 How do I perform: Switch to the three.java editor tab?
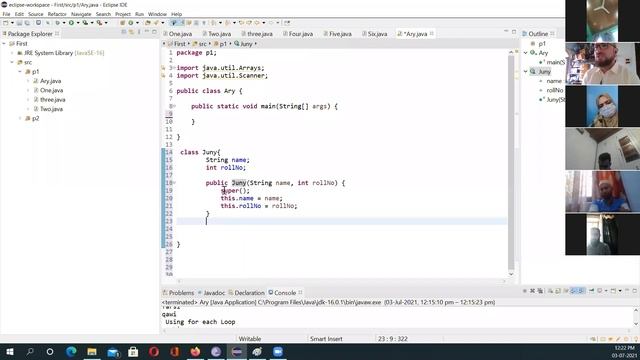point(257,34)
